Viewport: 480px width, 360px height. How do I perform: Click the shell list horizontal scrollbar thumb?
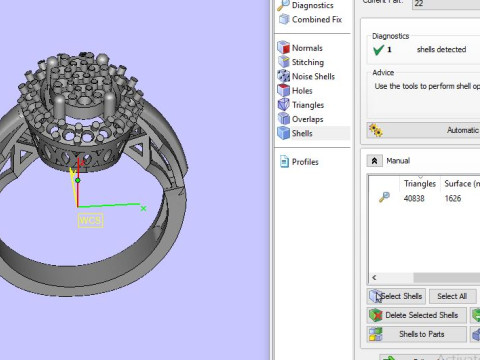(x=447, y=277)
